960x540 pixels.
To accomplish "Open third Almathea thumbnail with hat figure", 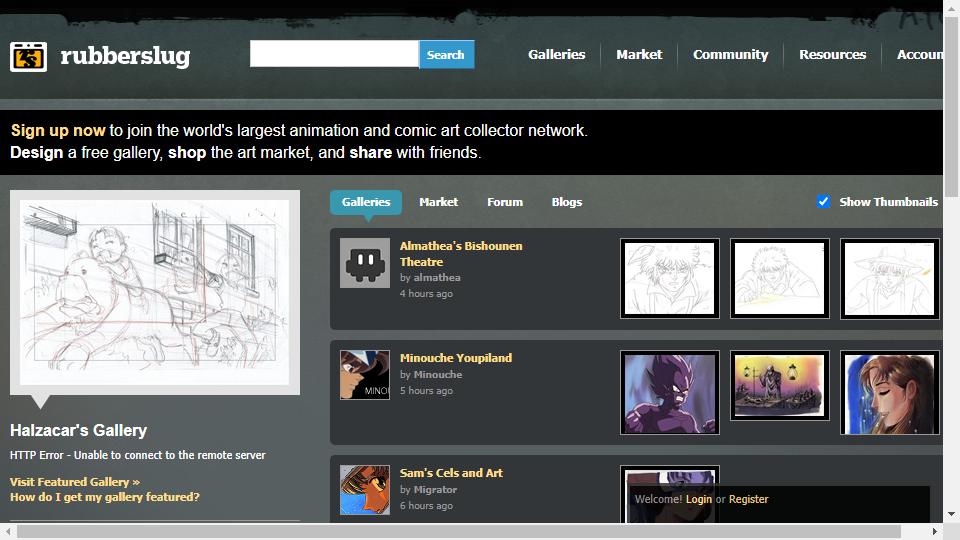I will (890, 279).
